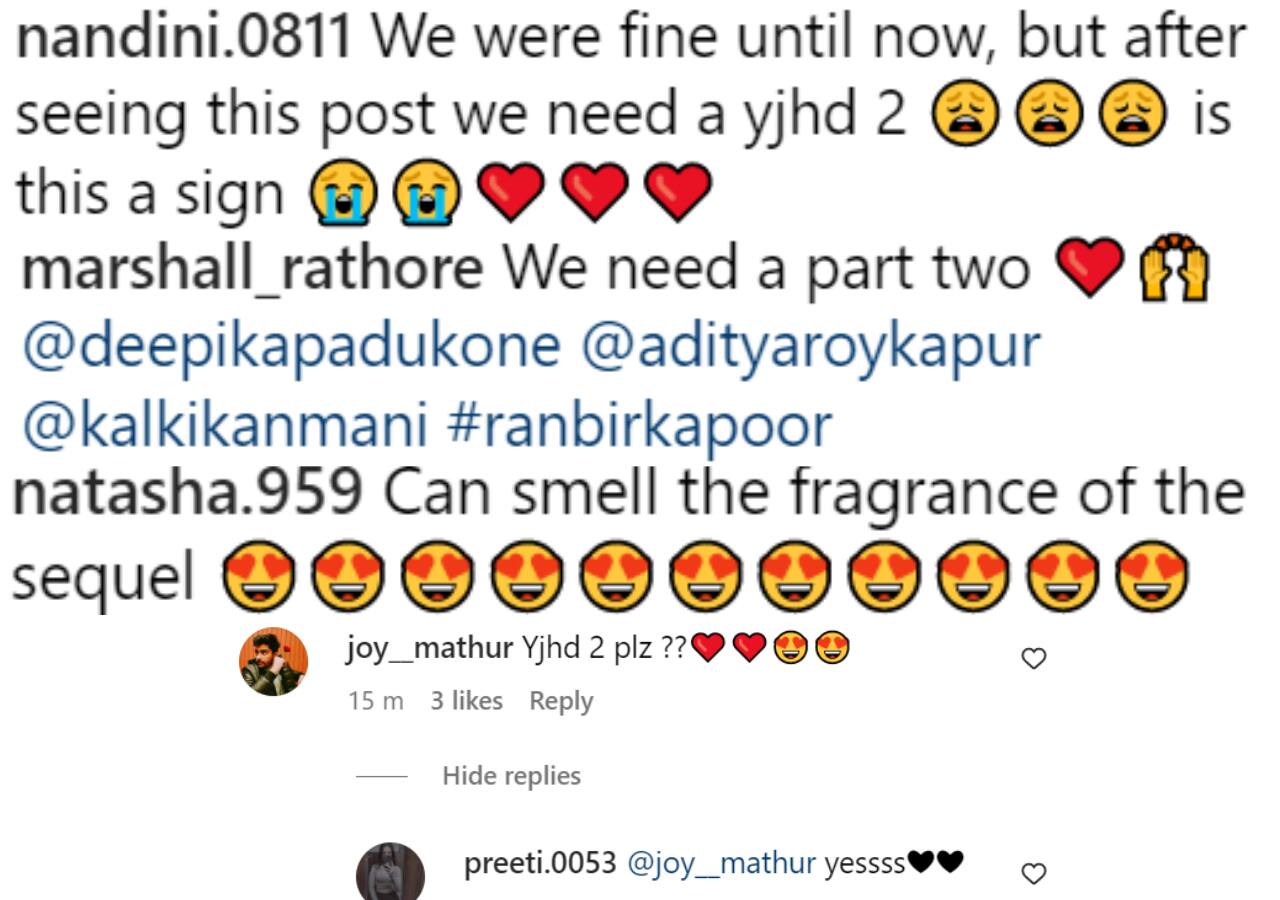Open preeti.0053's profile avatar
This screenshot has width=1280, height=900.
tap(391, 874)
